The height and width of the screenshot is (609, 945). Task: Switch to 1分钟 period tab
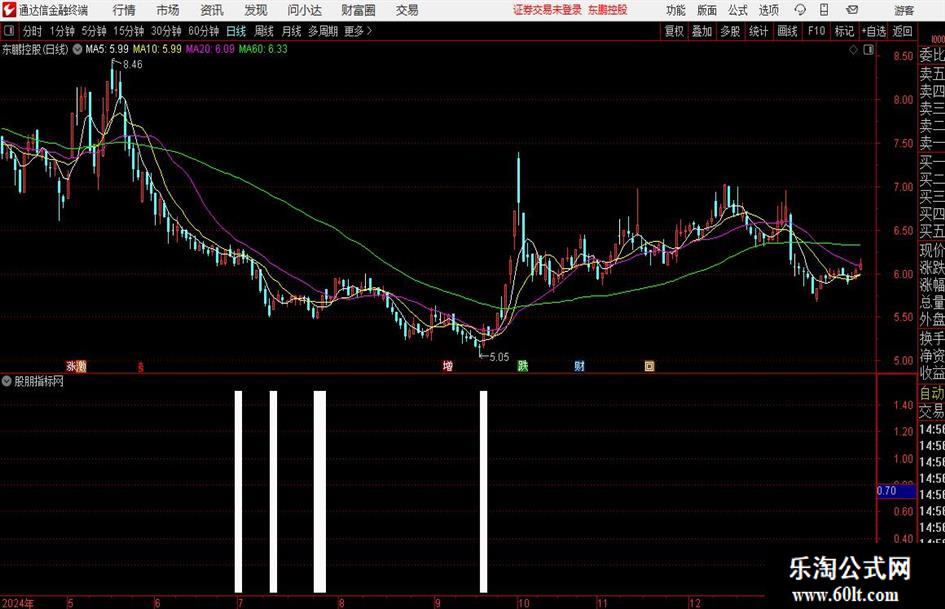[62, 31]
